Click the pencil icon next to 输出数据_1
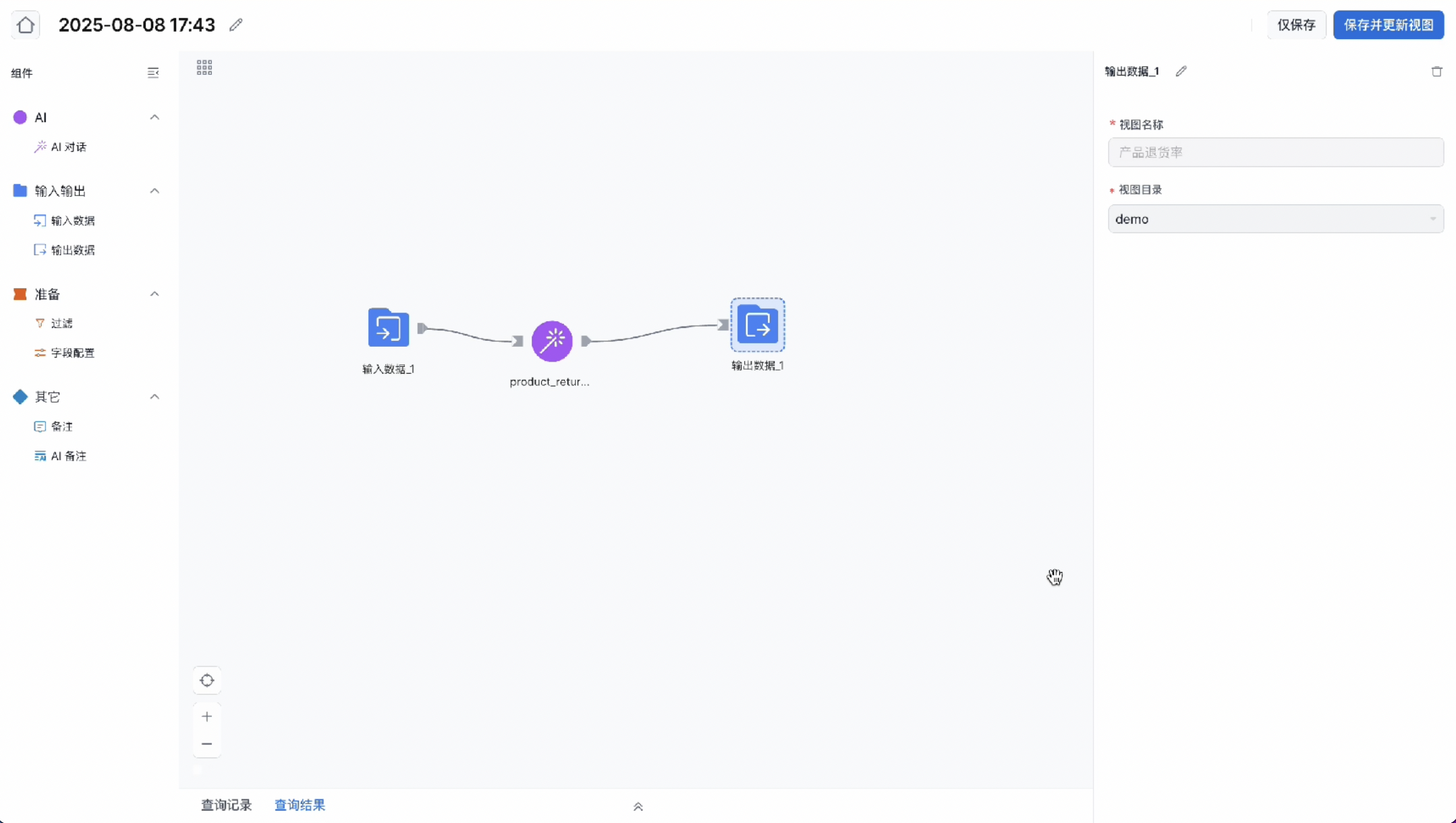Screen dimensions: 1456x823 [x=1181, y=72]
